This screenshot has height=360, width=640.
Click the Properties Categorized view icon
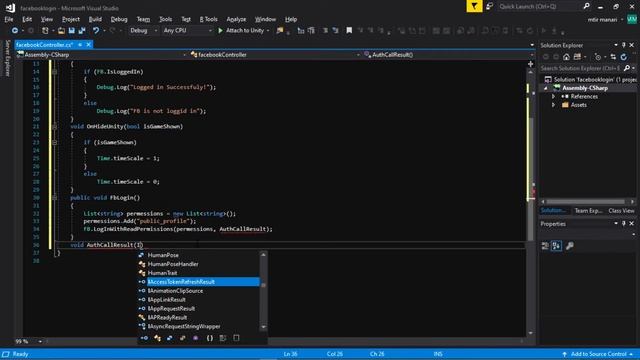(x=545, y=246)
